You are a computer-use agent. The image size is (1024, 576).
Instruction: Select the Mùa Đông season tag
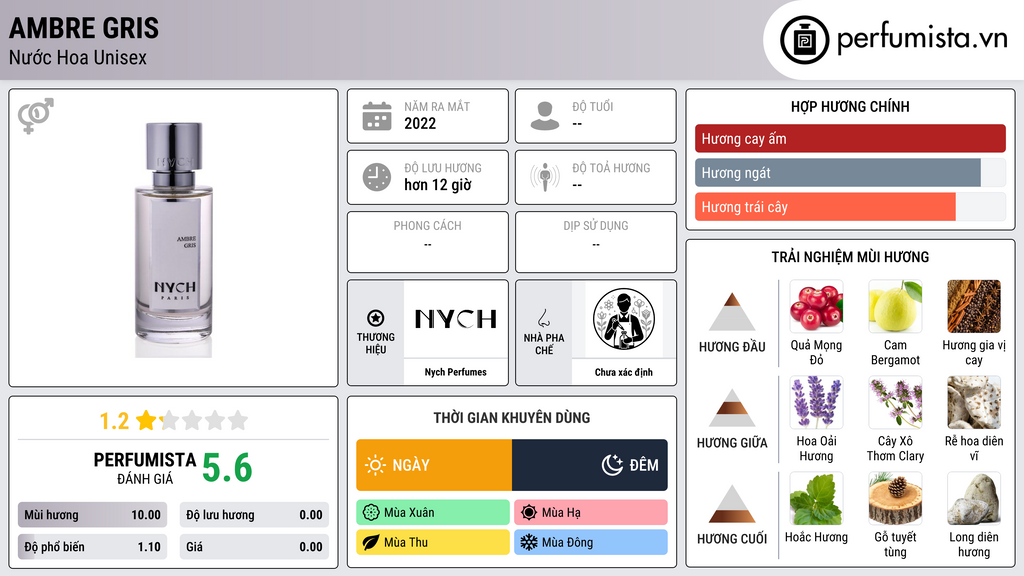(591, 542)
